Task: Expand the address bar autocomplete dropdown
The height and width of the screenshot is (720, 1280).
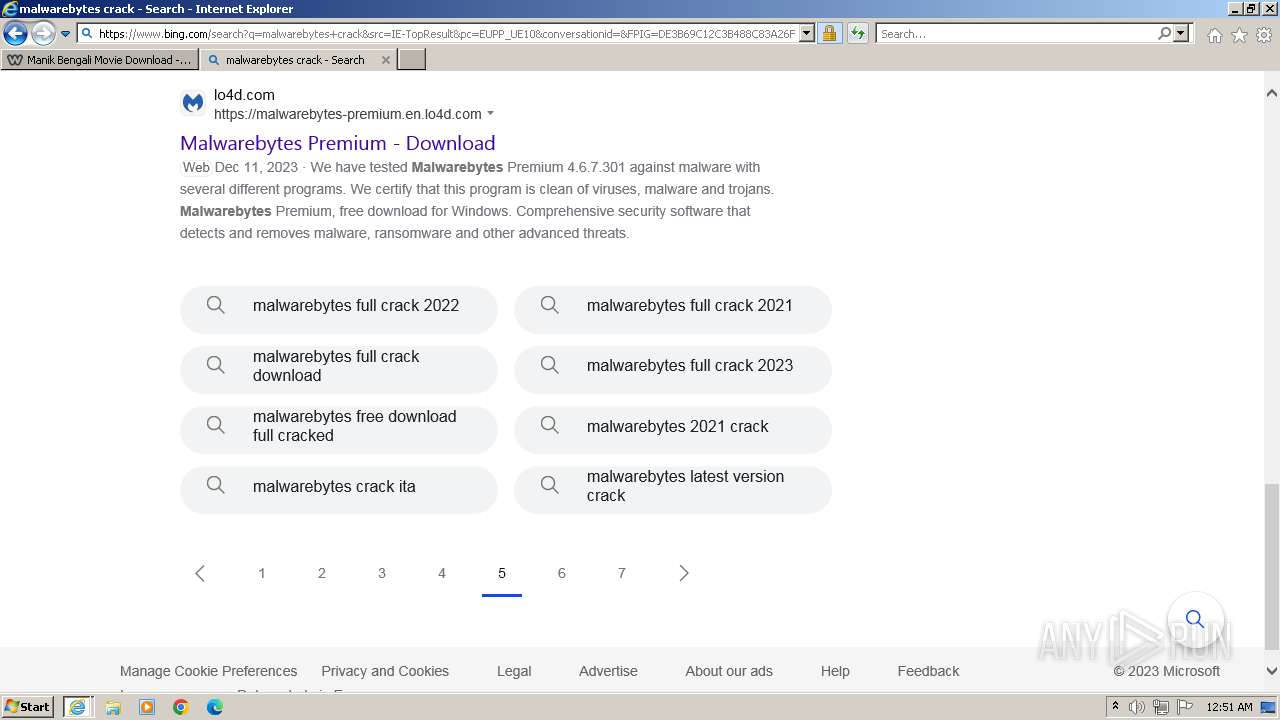Action: 807,34
